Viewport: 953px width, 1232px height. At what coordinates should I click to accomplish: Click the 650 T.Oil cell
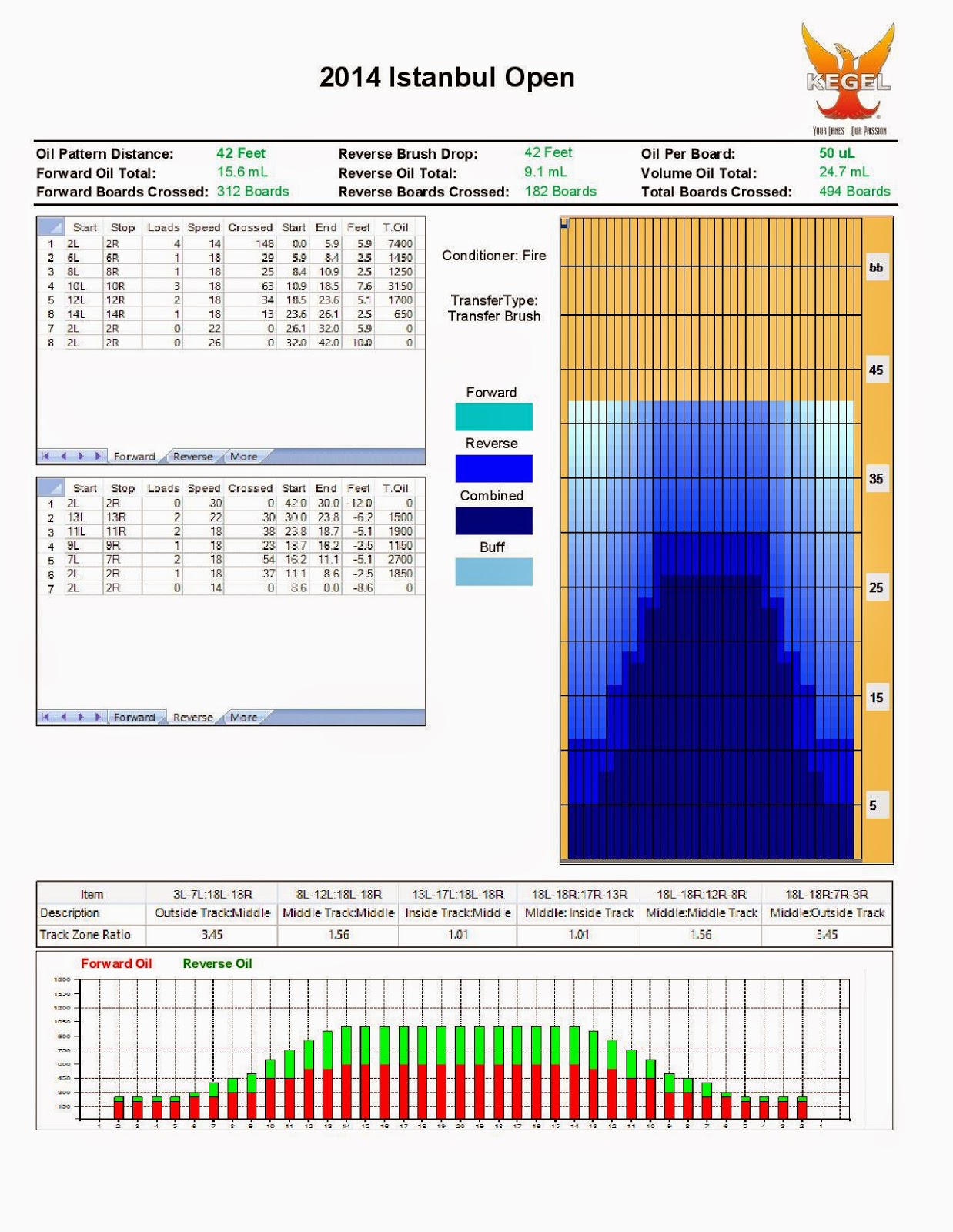[396, 314]
